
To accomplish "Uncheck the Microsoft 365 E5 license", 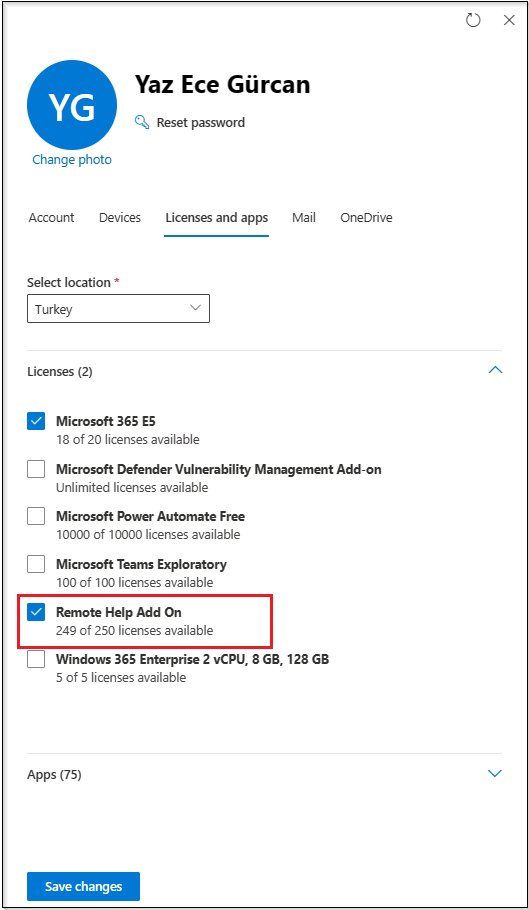I will [36, 421].
